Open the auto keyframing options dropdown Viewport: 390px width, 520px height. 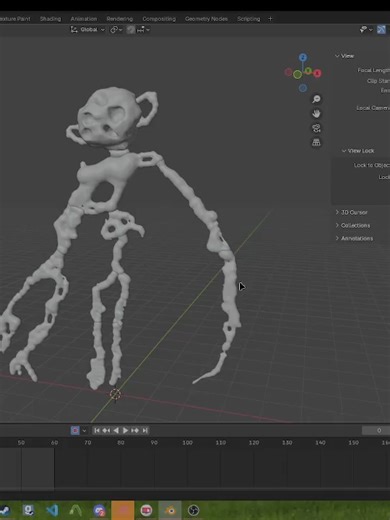tap(84, 431)
